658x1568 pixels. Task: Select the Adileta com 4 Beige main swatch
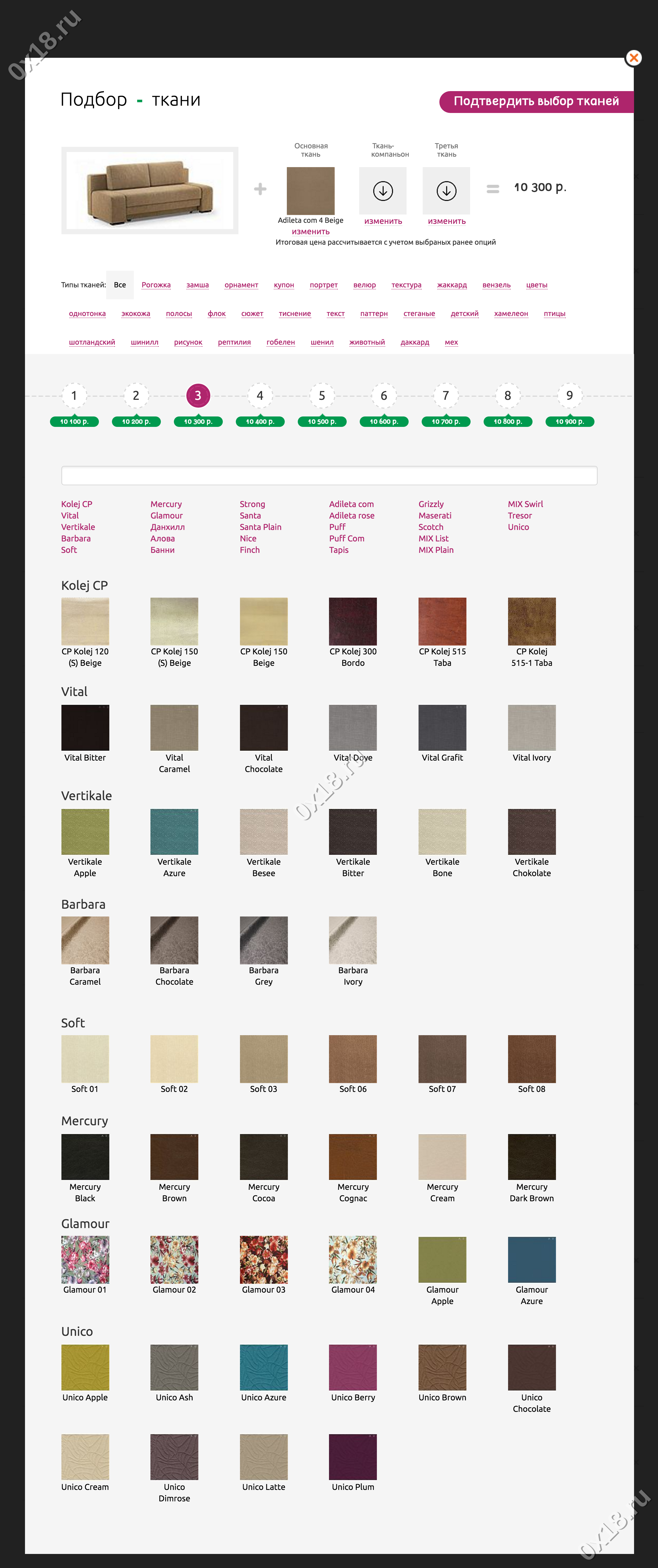[x=311, y=191]
